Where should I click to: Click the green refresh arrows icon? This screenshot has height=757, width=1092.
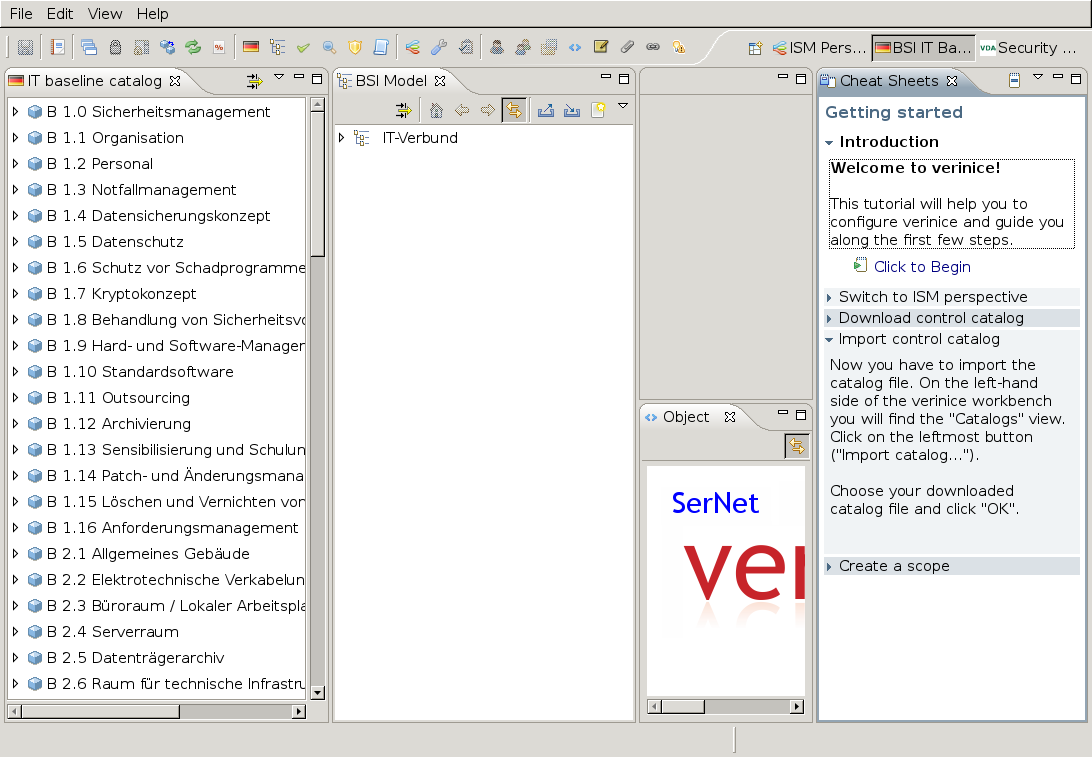click(x=193, y=47)
